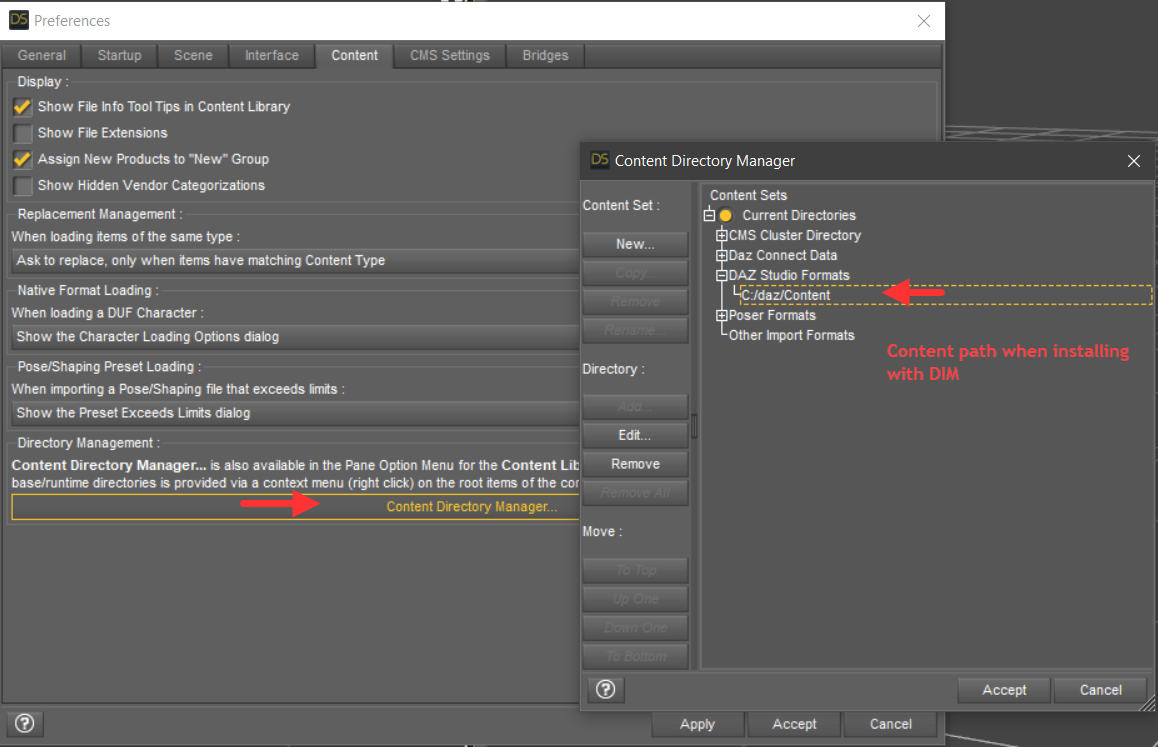Click the help icon in Preferences window
1158x747 pixels.
pos(24,723)
